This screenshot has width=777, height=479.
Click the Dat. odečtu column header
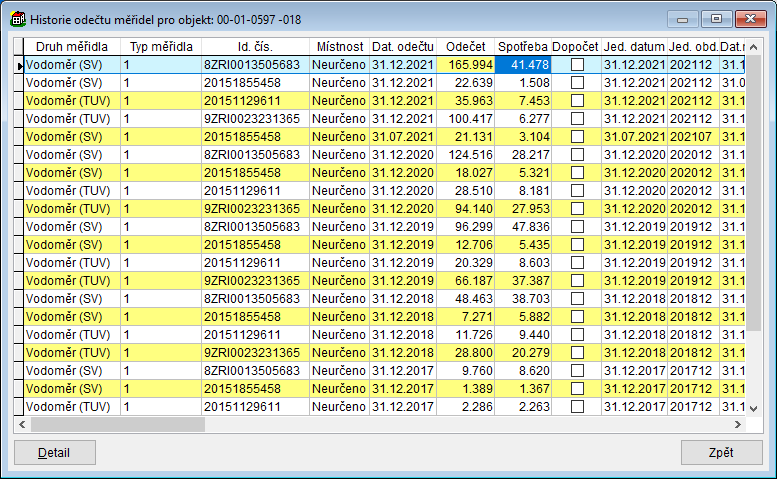(403, 46)
